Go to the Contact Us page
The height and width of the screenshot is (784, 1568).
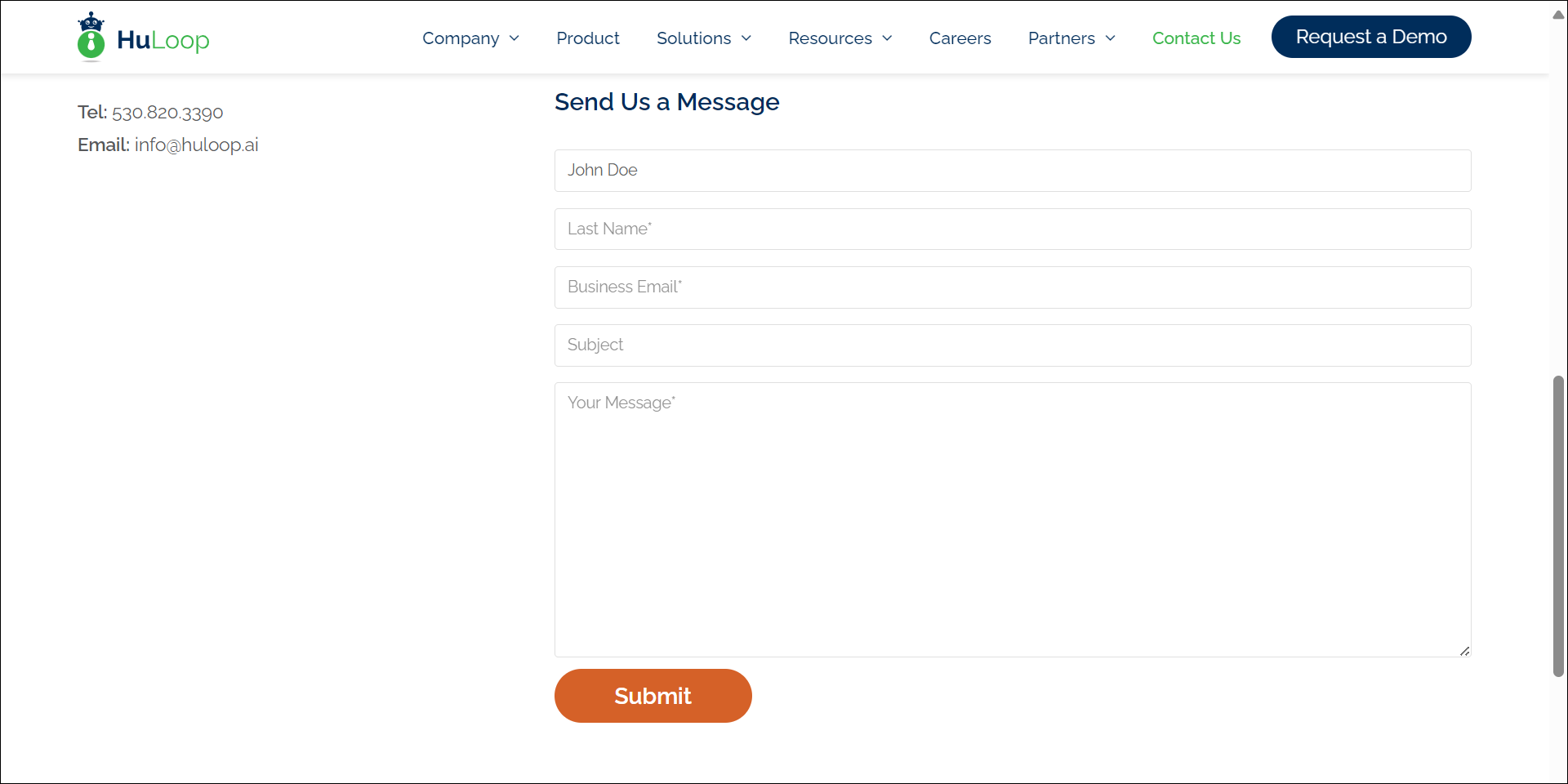click(x=1196, y=38)
